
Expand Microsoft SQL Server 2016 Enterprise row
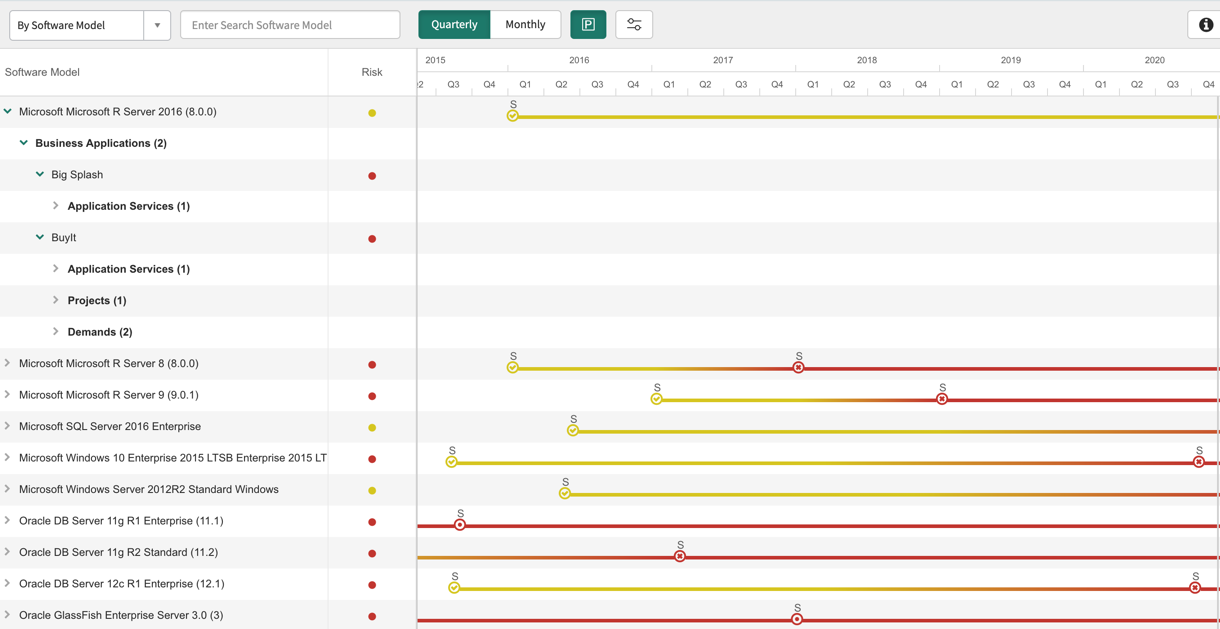(x=8, y=426)
